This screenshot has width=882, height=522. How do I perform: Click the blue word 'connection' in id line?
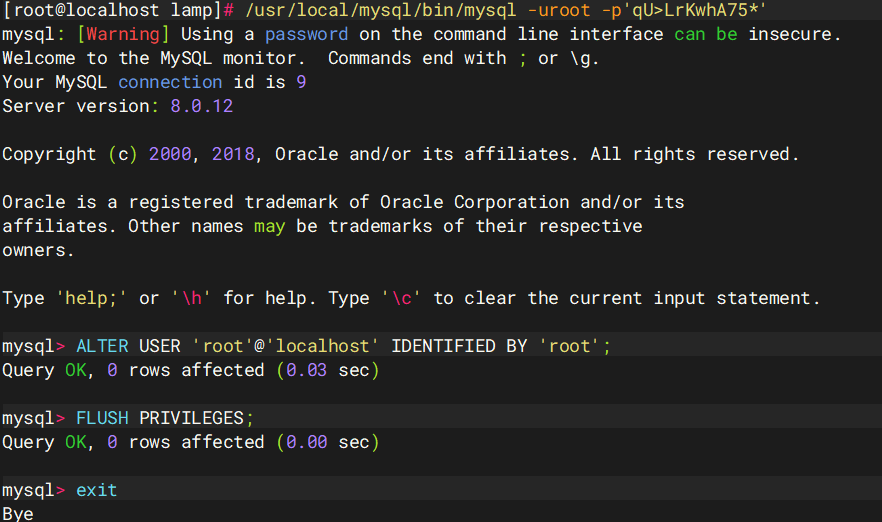coord(170,82)
